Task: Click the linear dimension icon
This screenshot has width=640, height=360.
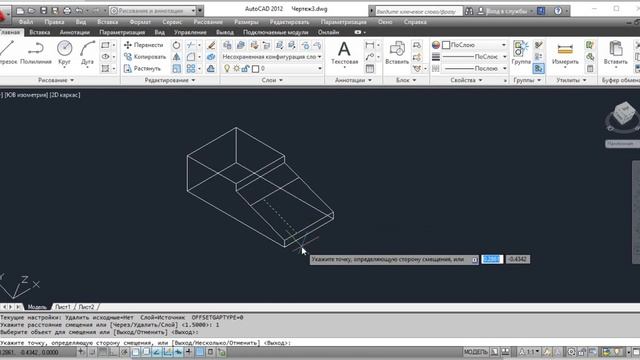Action: (x=369, y=45)
